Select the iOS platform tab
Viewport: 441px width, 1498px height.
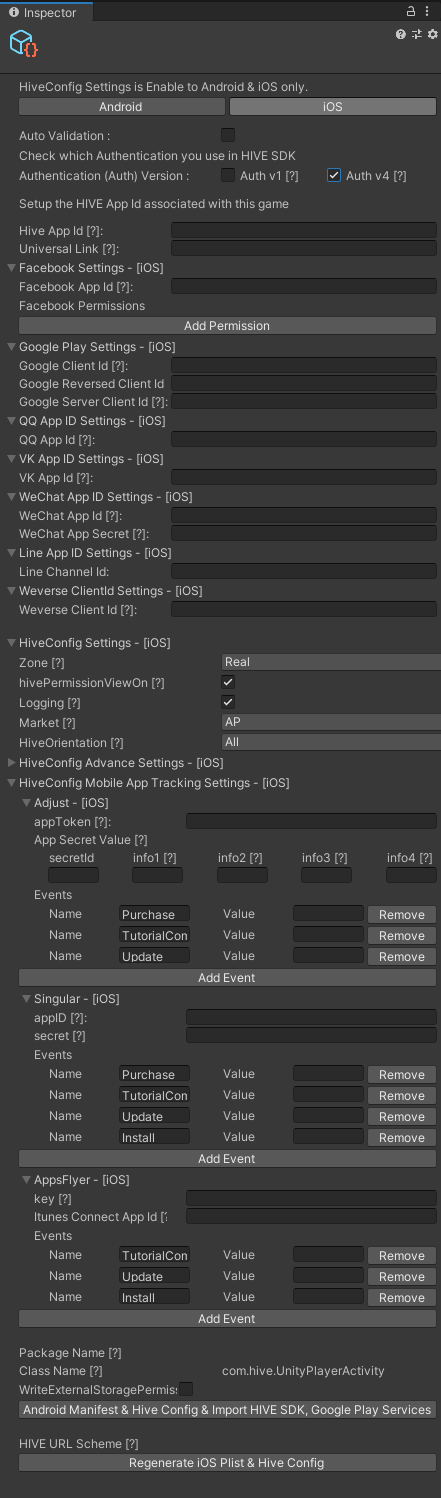tap(333, 107)
